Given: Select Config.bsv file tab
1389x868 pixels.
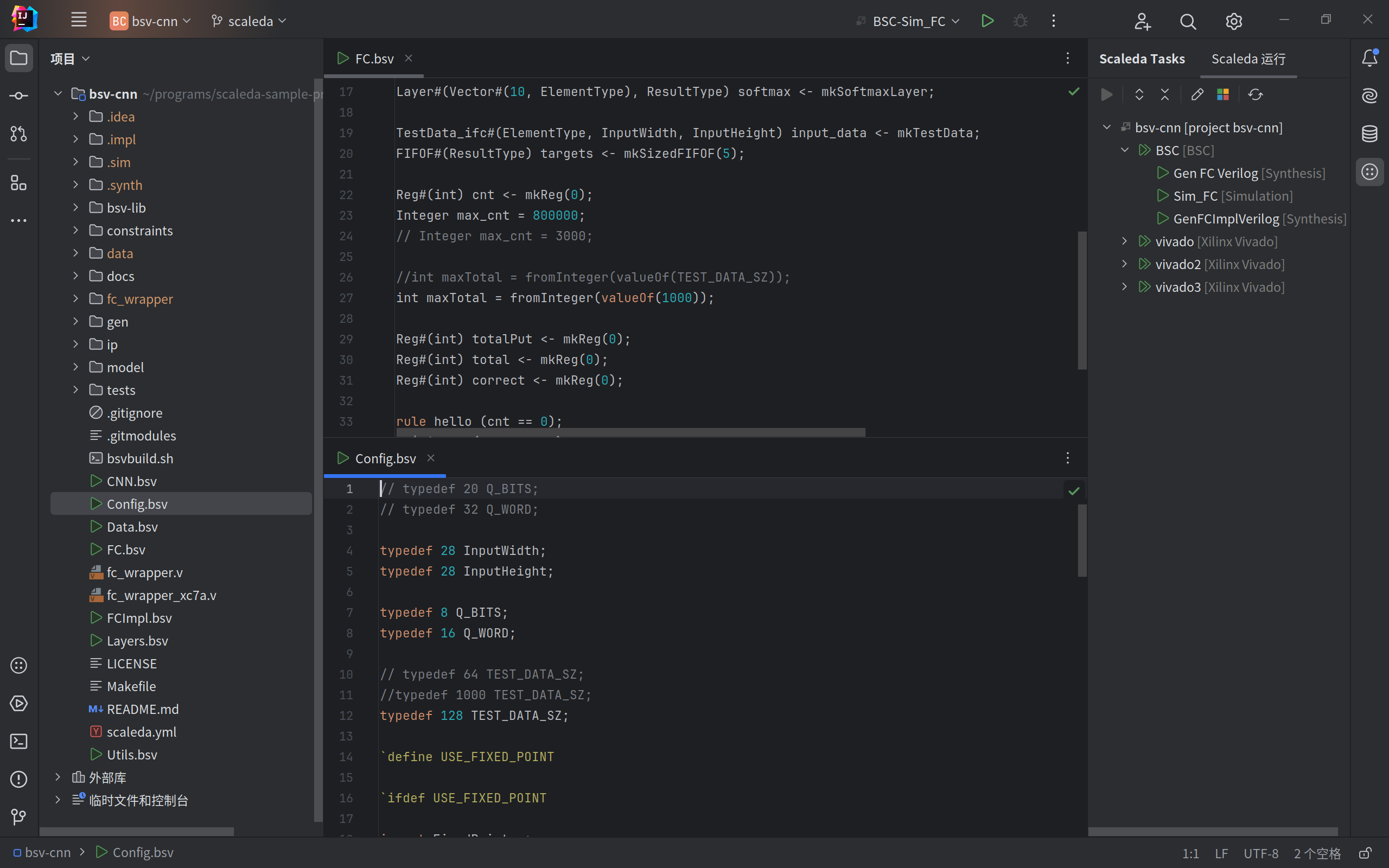Looking at the screenshot, I should click(384, 458).
